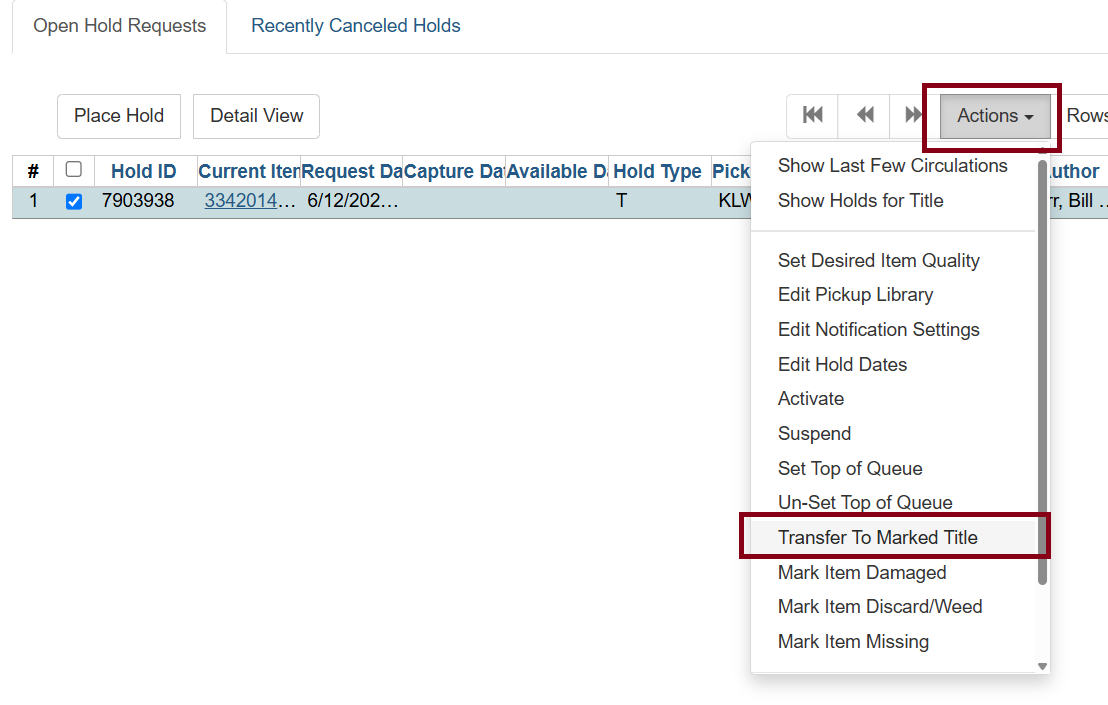Image resolution: width=1108 pixels, height=705 pixels.
Task: Toggle the select-all header checkbox
Action: pos(74,170)
